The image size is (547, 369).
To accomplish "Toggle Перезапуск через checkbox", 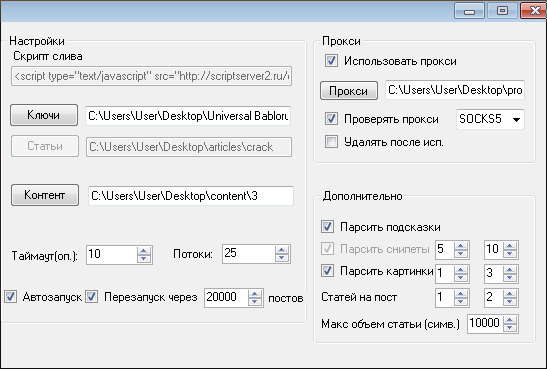I will 92,296.
